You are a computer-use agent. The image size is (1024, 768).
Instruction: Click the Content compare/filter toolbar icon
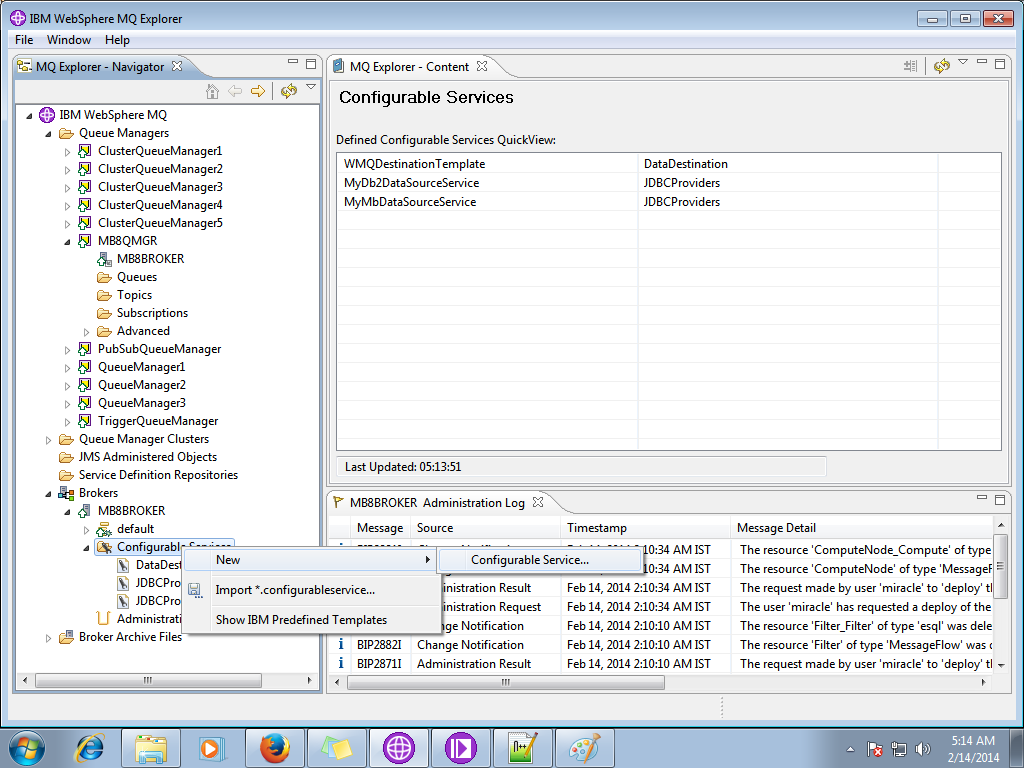tap(910, 66)
